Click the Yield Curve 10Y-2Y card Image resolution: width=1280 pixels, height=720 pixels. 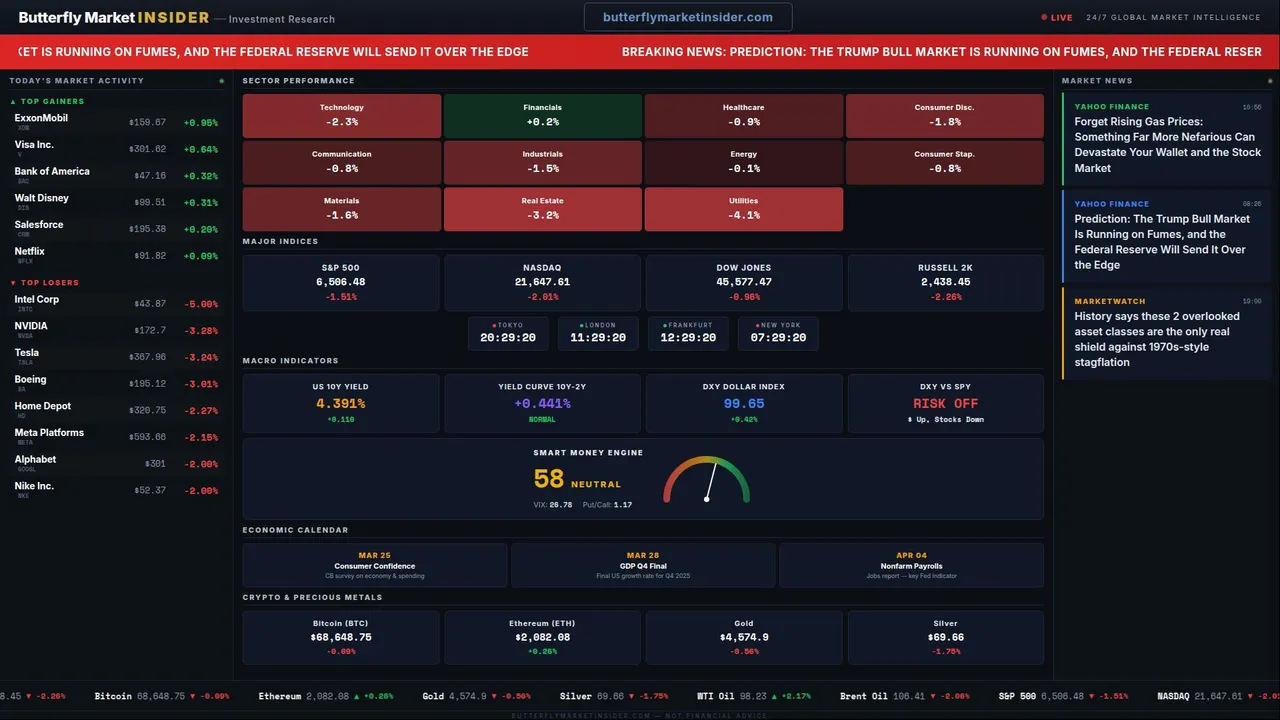pyautogui.click(x=542, y=403)
